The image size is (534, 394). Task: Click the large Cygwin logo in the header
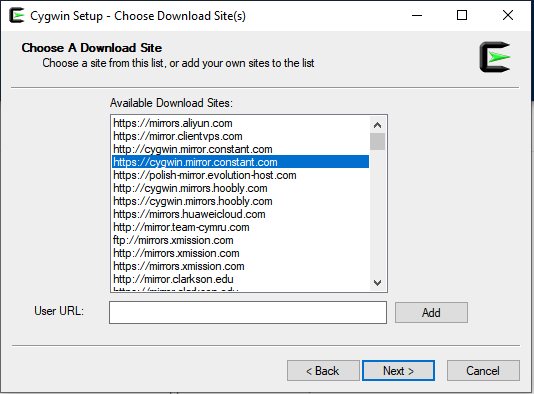pos(494,57)
